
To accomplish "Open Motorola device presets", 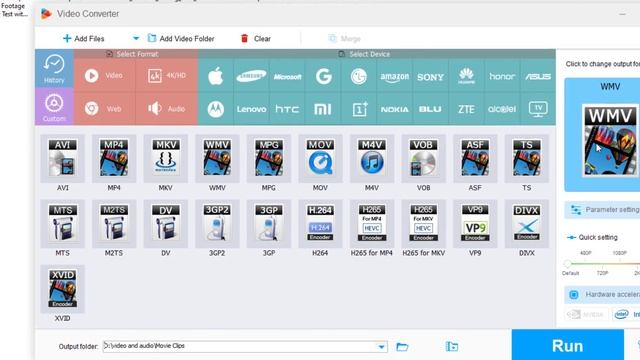I will click(216, 109).
